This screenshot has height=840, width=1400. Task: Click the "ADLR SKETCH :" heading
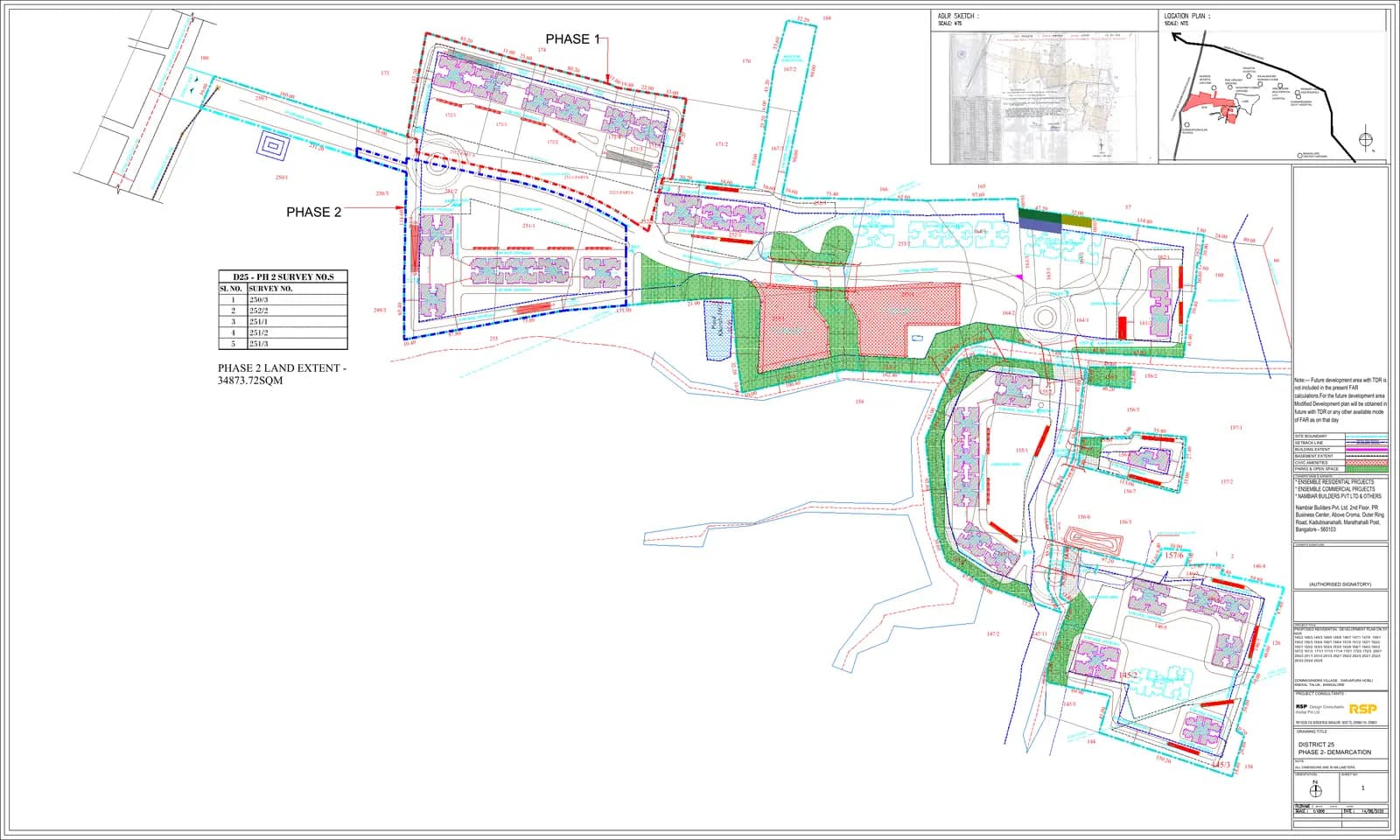coord(958,16)
